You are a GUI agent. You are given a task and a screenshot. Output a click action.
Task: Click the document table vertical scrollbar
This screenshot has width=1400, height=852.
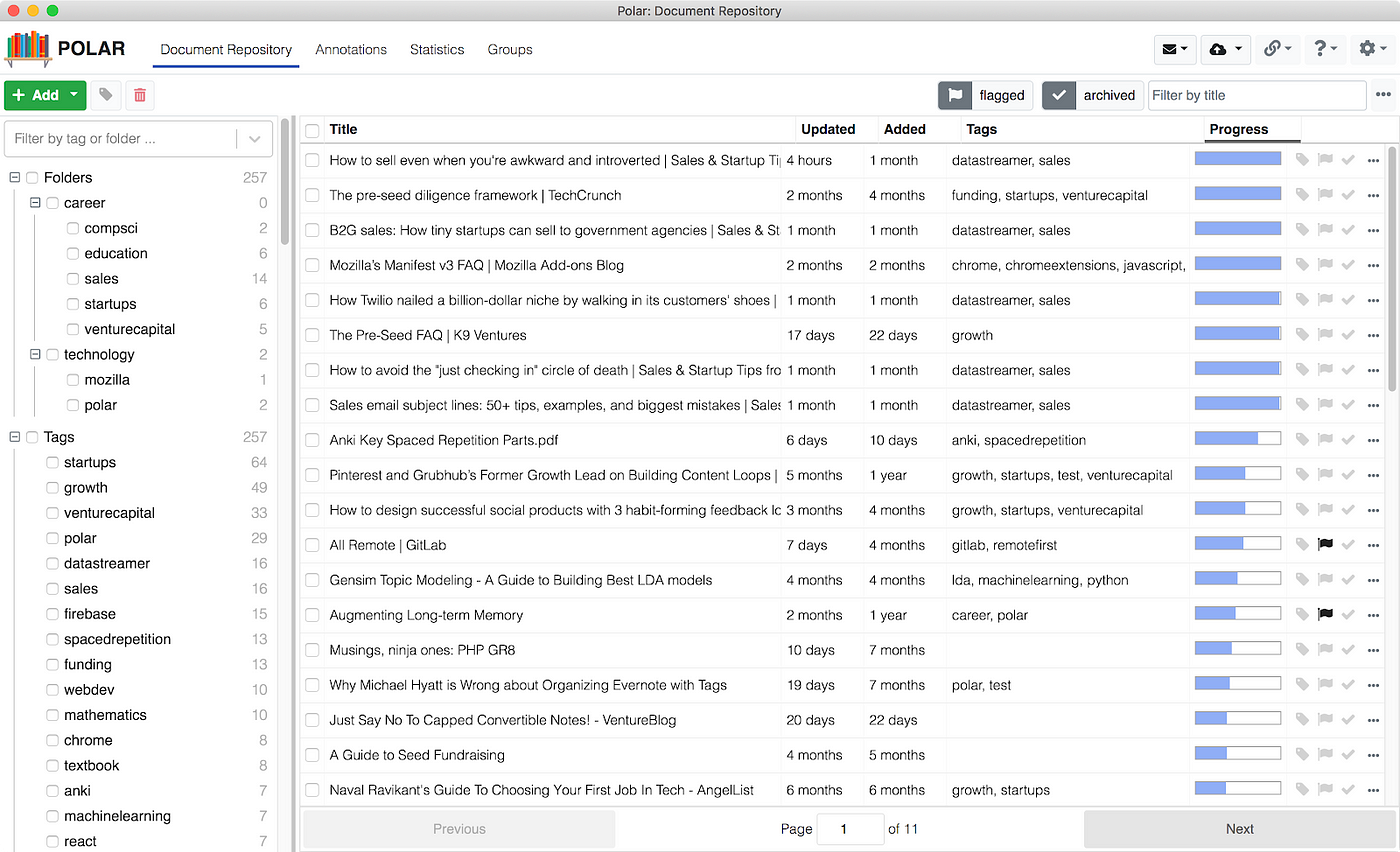(1393, 270)
